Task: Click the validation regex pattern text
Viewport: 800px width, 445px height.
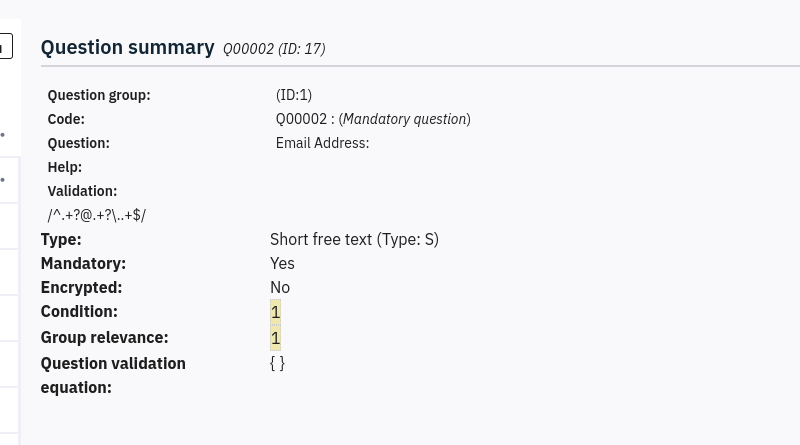Action: pyautogui.click(x=97, y=215)
